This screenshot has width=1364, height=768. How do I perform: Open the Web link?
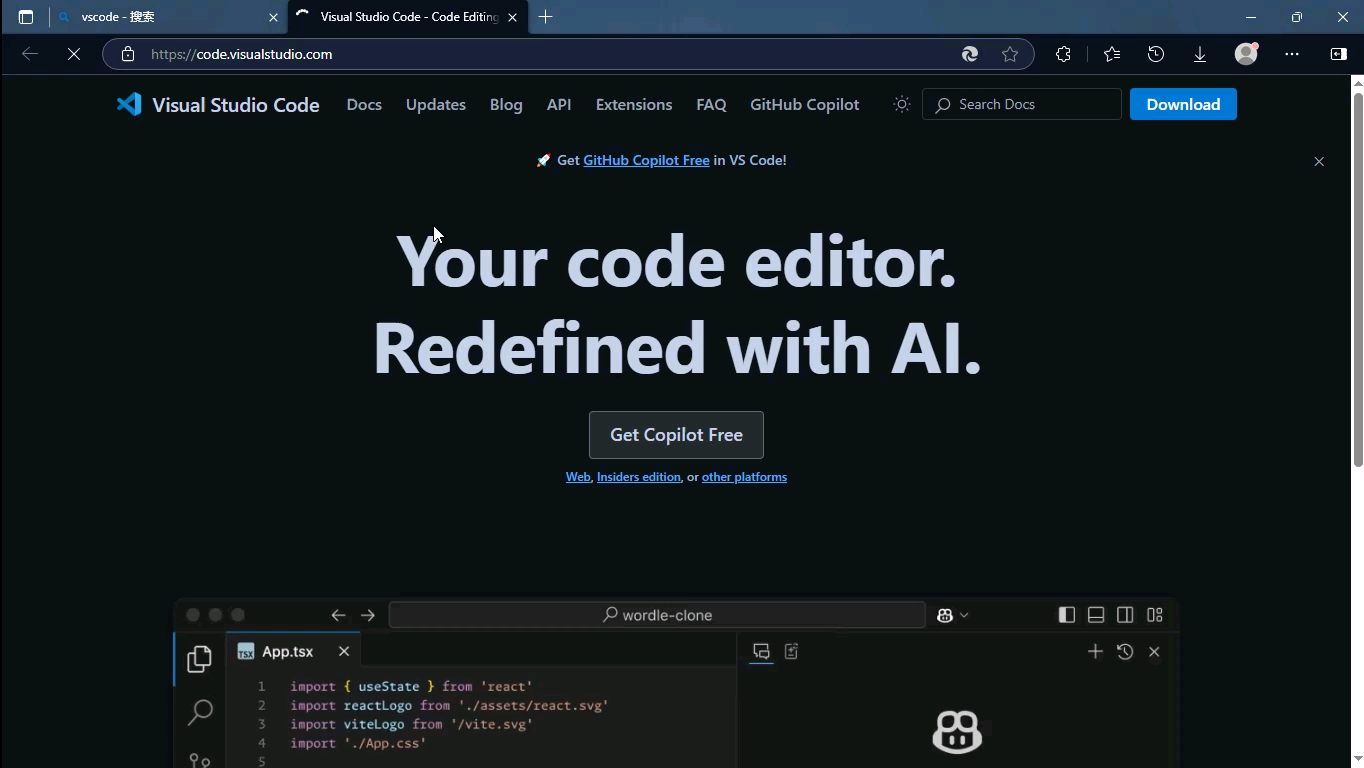[x=578, y=477]
